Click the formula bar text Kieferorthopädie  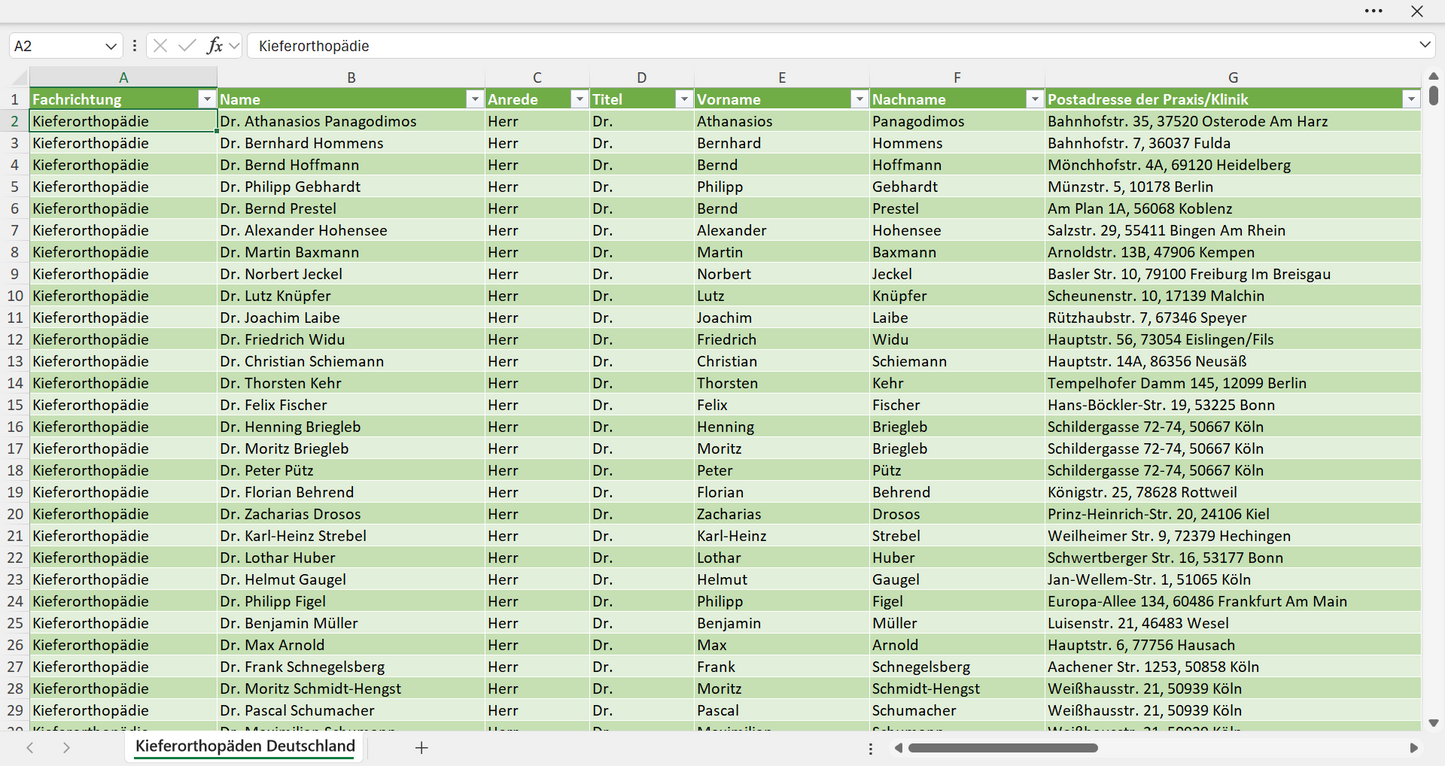point(314,46)
